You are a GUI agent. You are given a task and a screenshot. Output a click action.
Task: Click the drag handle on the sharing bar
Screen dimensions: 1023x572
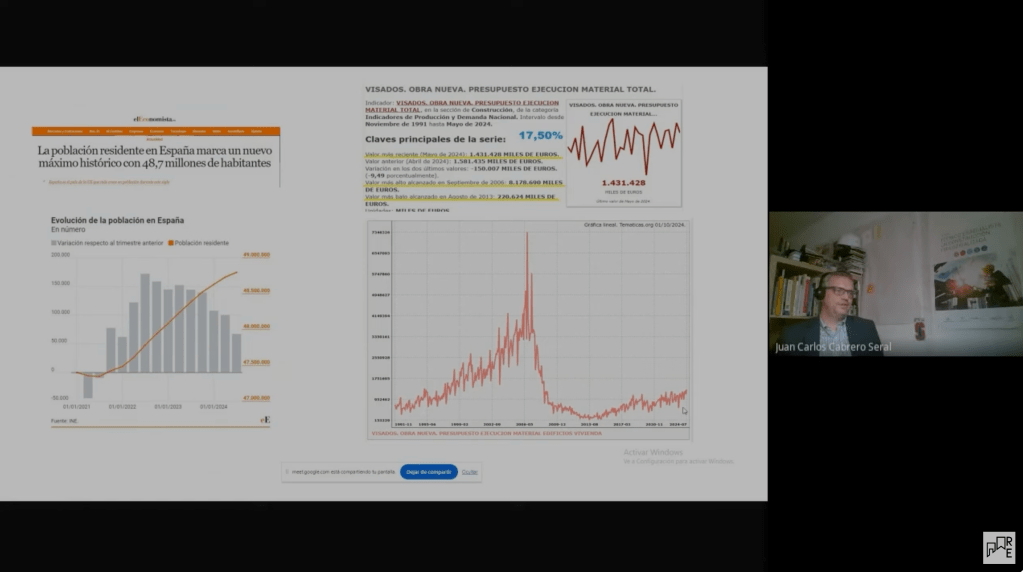click(288, 471)
